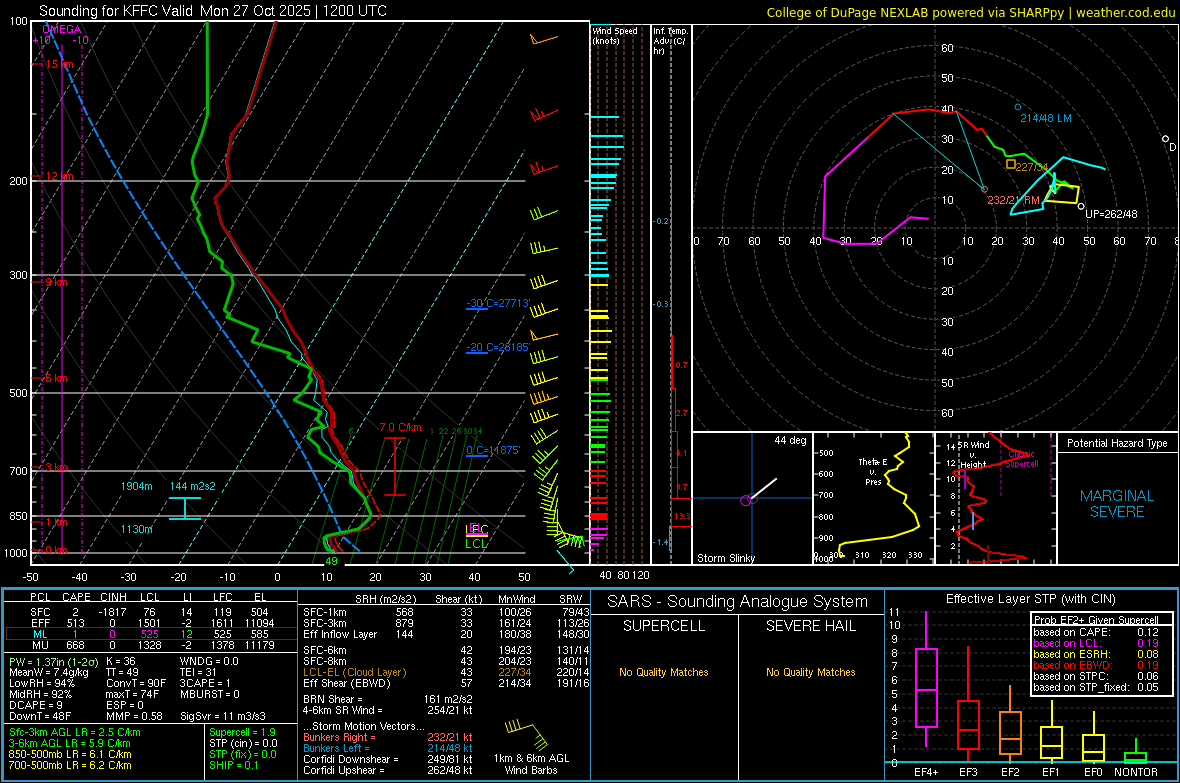Click the 700-500mb LR value
Screen dimensions: 1180x783
[70, 765]
